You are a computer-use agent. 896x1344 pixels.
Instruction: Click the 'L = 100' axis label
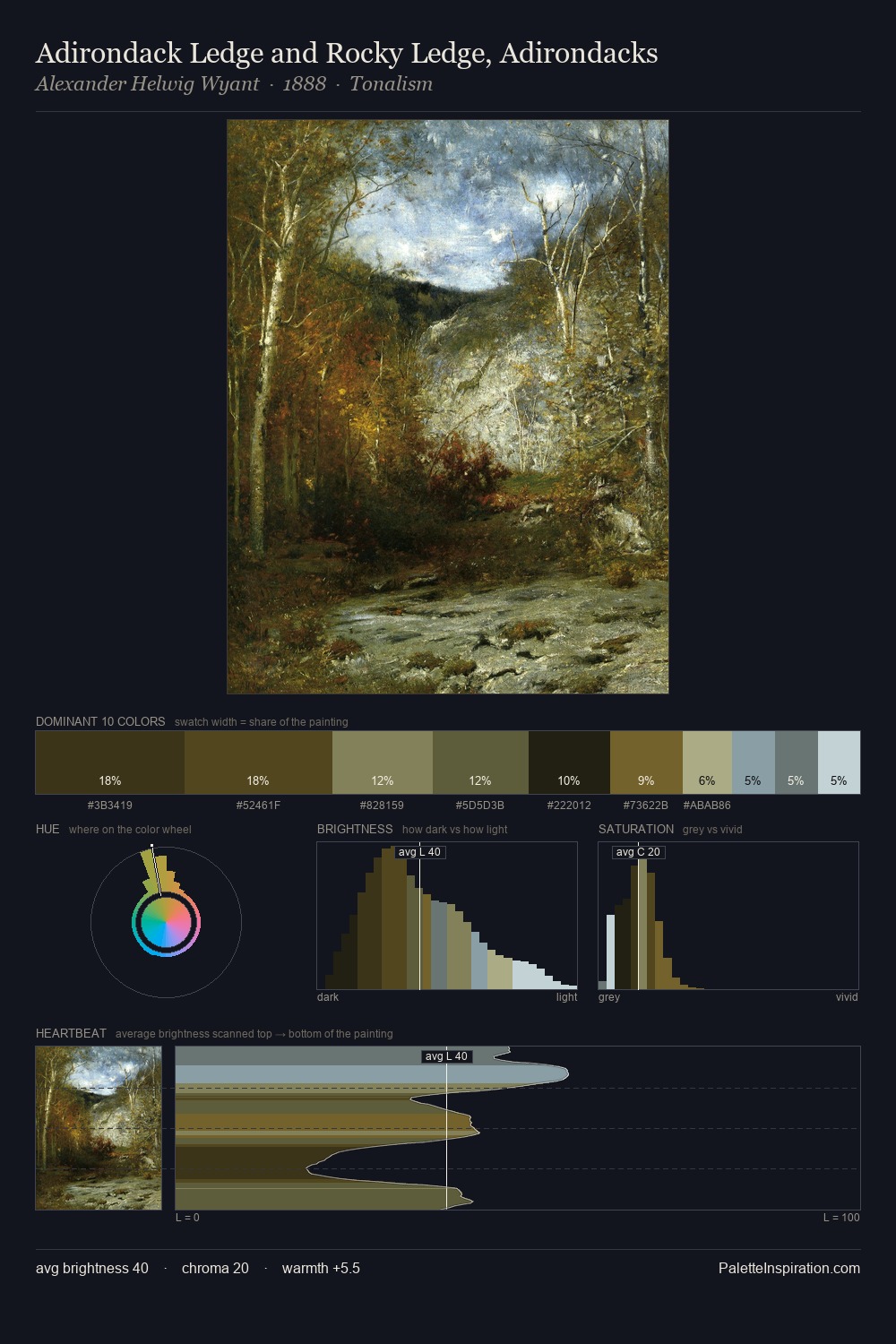pos(841,1218)
